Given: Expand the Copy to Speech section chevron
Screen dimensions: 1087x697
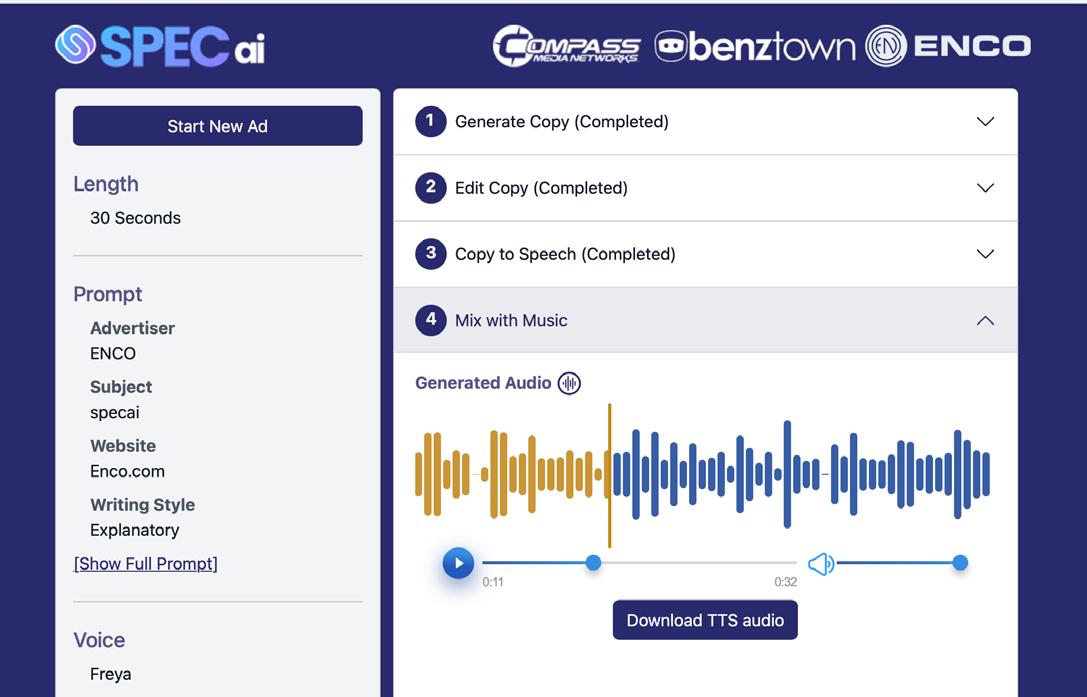Looking at the screenshot, I should click(x=985, y=254).
